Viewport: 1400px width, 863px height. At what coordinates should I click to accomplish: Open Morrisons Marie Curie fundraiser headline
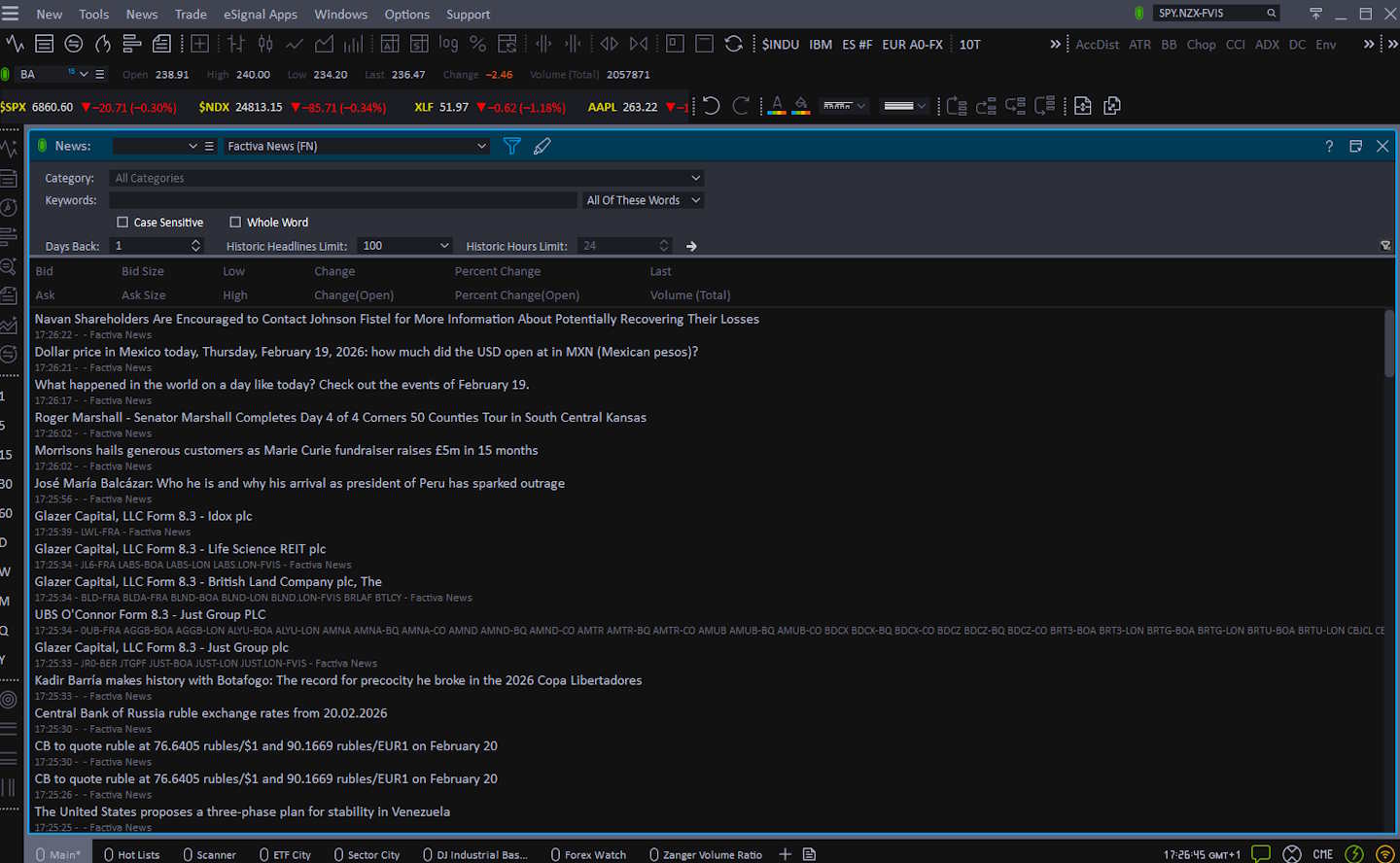[286, 450]
